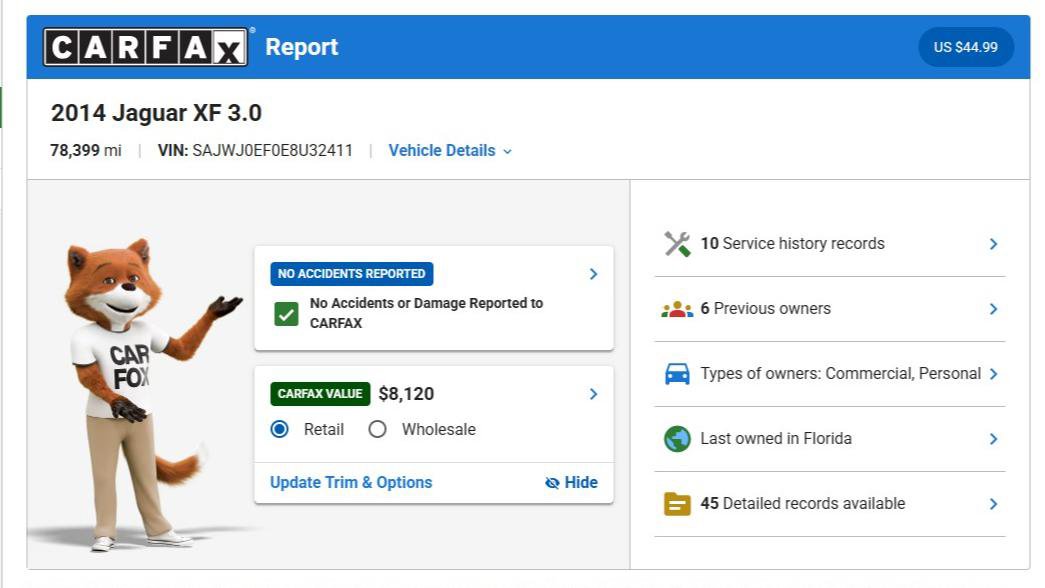Click the yellow folder detailed records icon
The height and width of the screenshot is (588, 1045).
pos(677,504)
